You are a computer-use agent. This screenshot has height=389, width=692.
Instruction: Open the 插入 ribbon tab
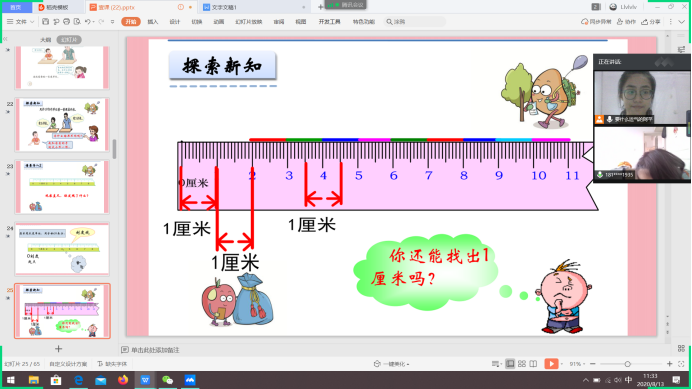(x=153, y=22)
